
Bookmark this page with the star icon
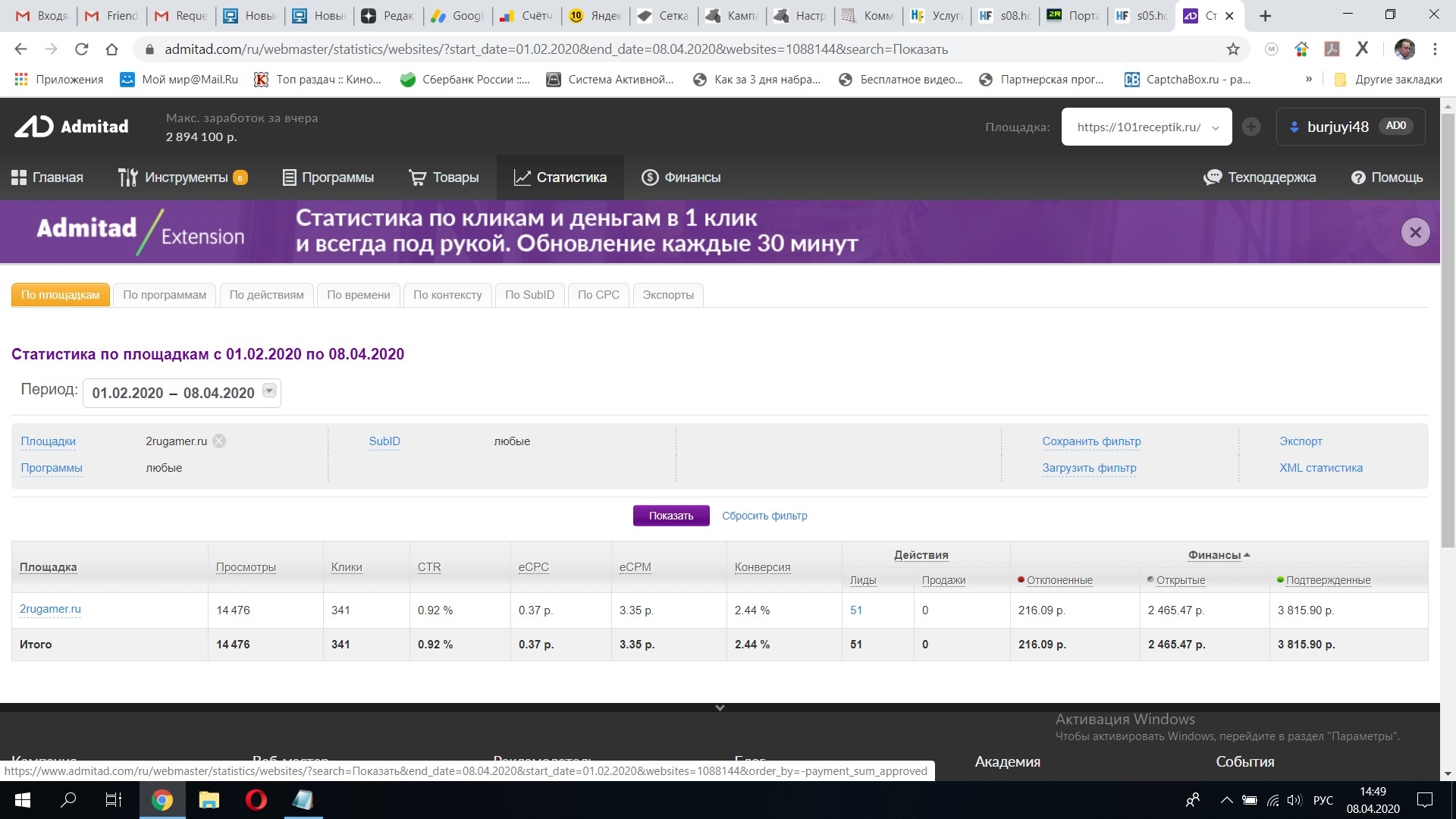click(x=1233, y=49)
